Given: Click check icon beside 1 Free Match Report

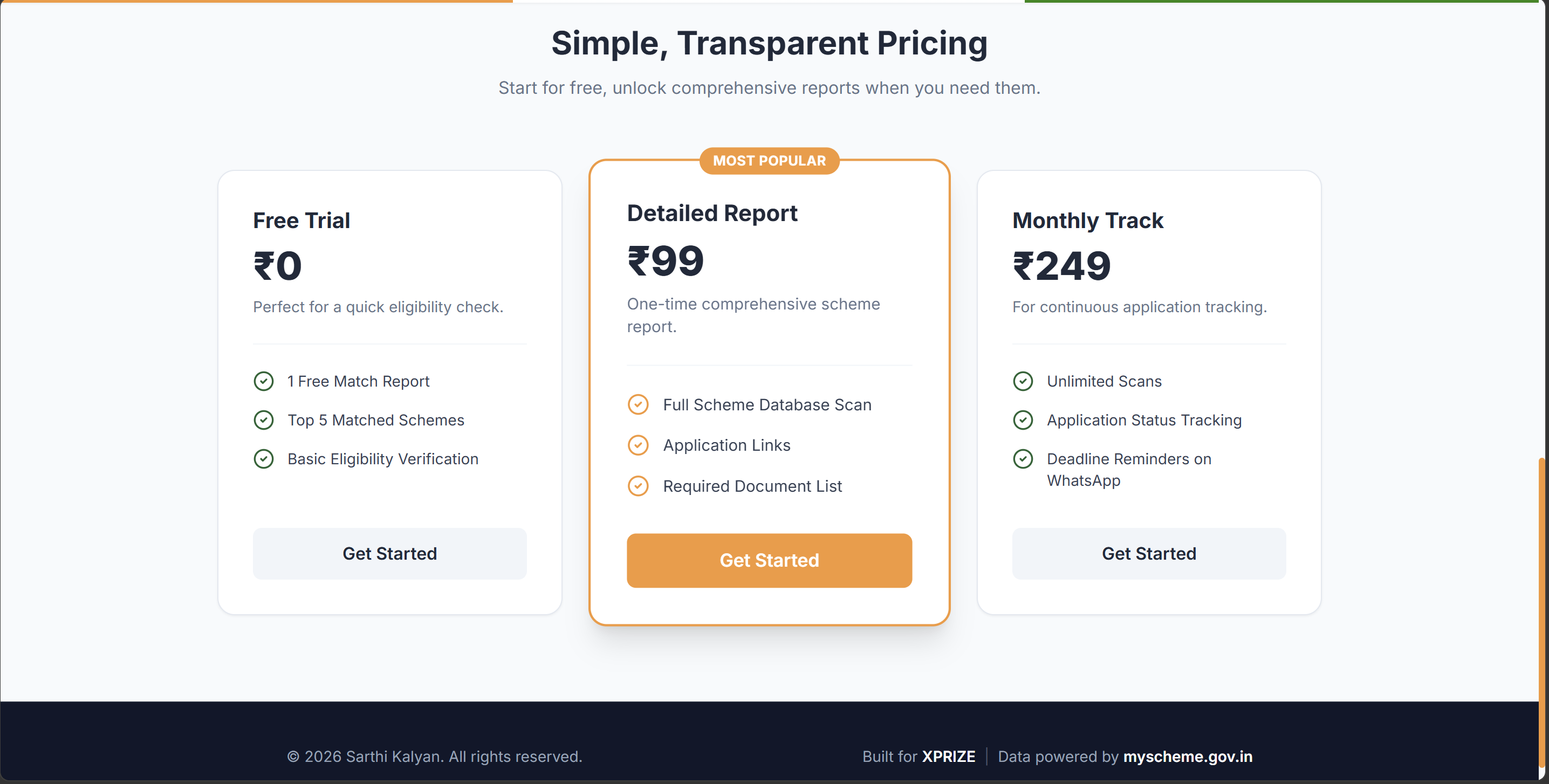Looking at the screenshot, I should coord(263,381).
